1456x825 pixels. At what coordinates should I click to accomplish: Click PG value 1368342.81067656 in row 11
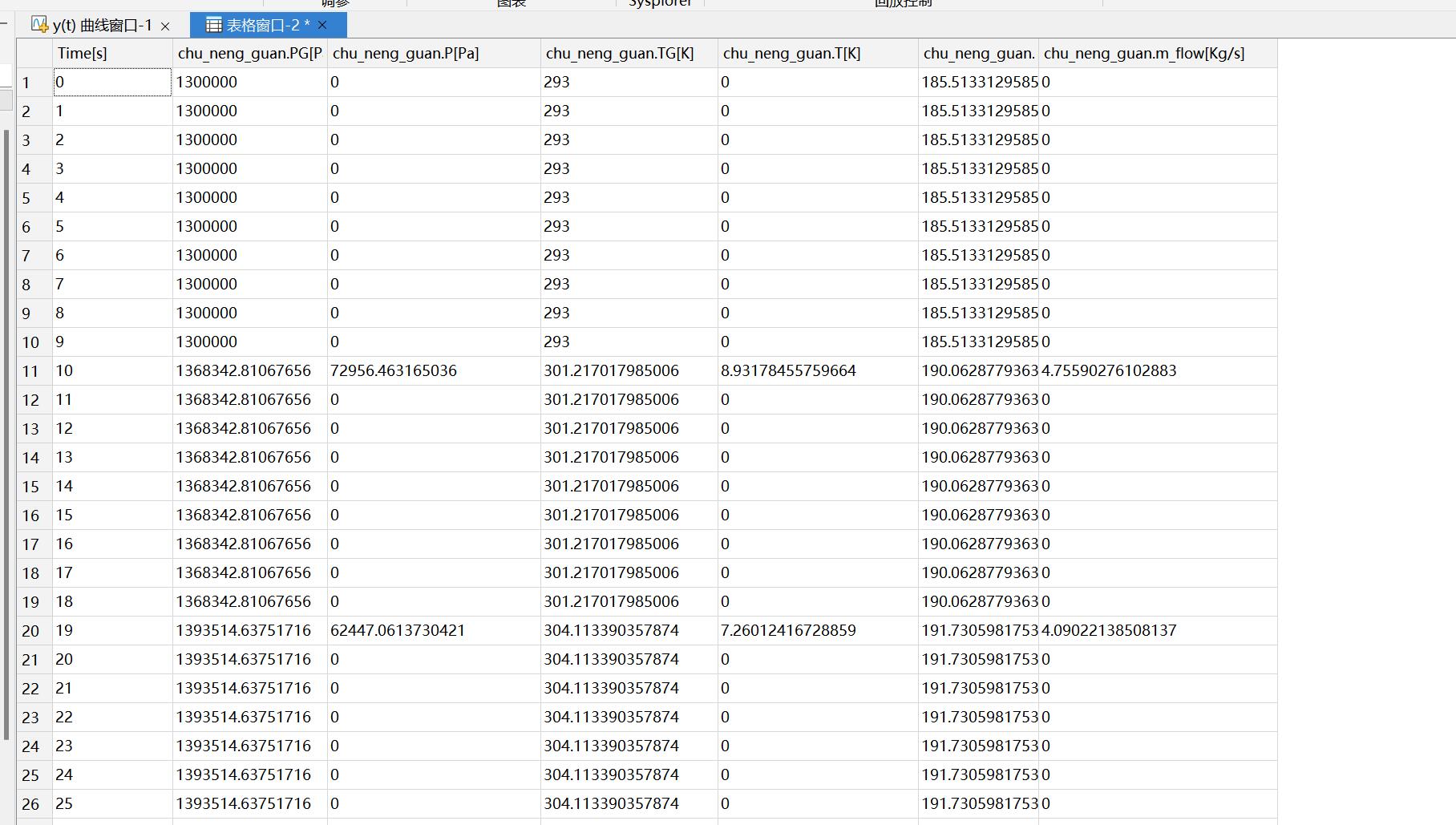[x=250, y=370]
